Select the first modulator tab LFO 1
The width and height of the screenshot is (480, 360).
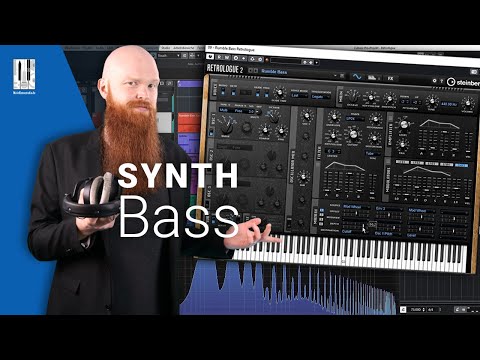tap(402, 162)
